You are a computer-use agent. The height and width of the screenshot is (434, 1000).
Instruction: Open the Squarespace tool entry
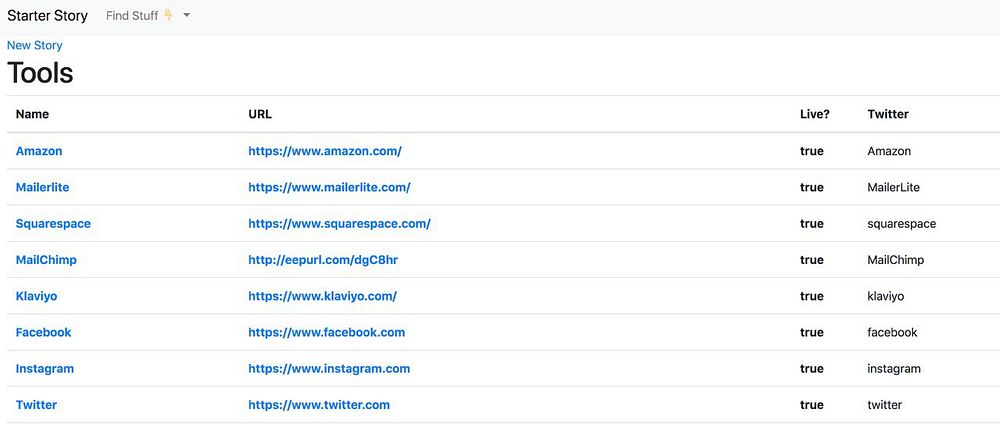(53, 224)
